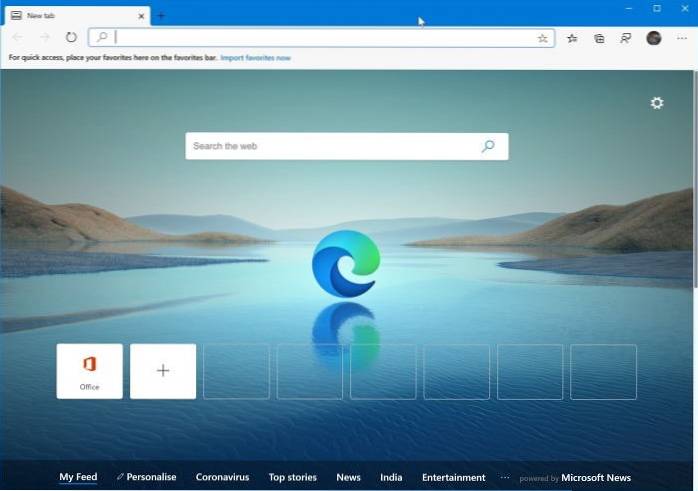
Task: Add page to favorites with star icon
Action: coord(542,38)
